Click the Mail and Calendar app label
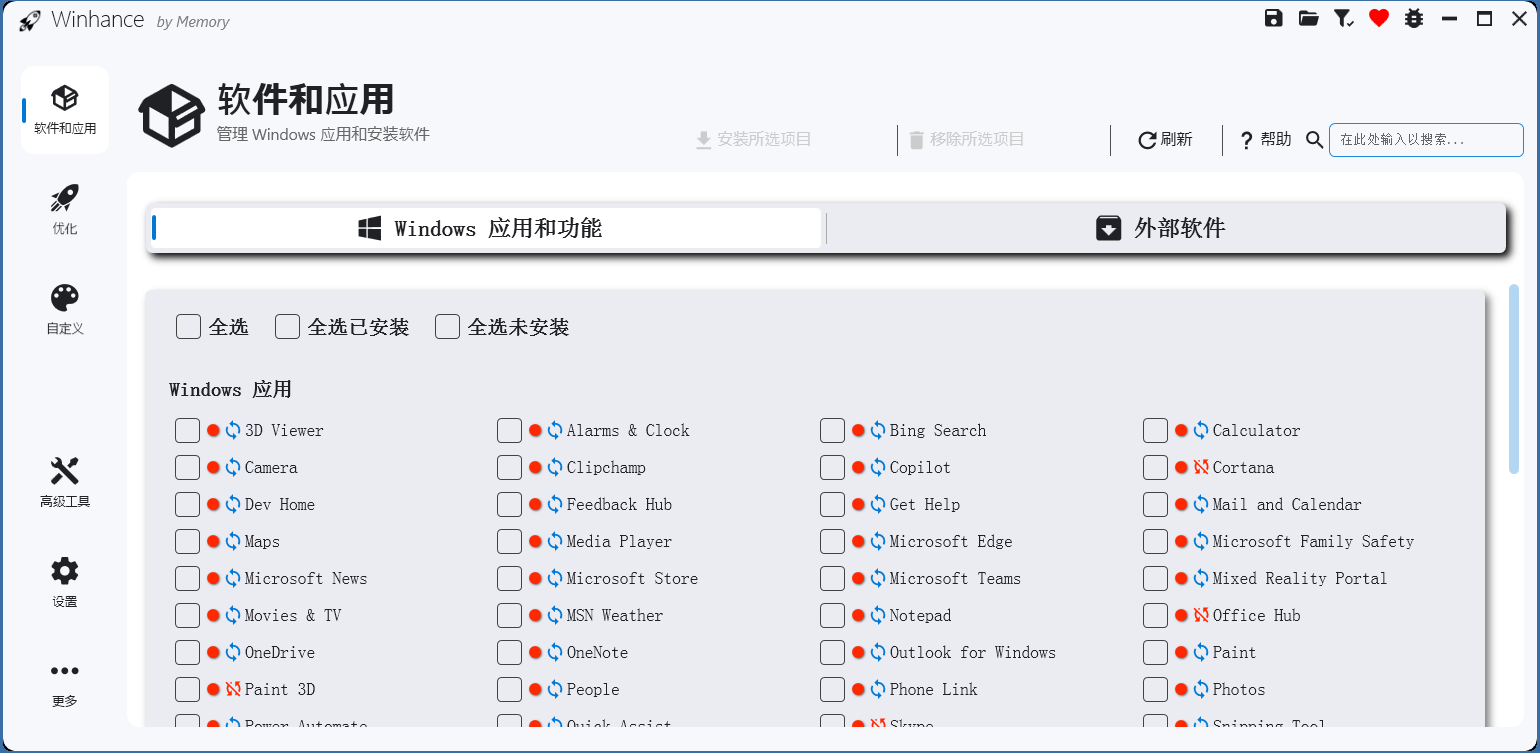 pyautogui.click(x=1287, y=505)
